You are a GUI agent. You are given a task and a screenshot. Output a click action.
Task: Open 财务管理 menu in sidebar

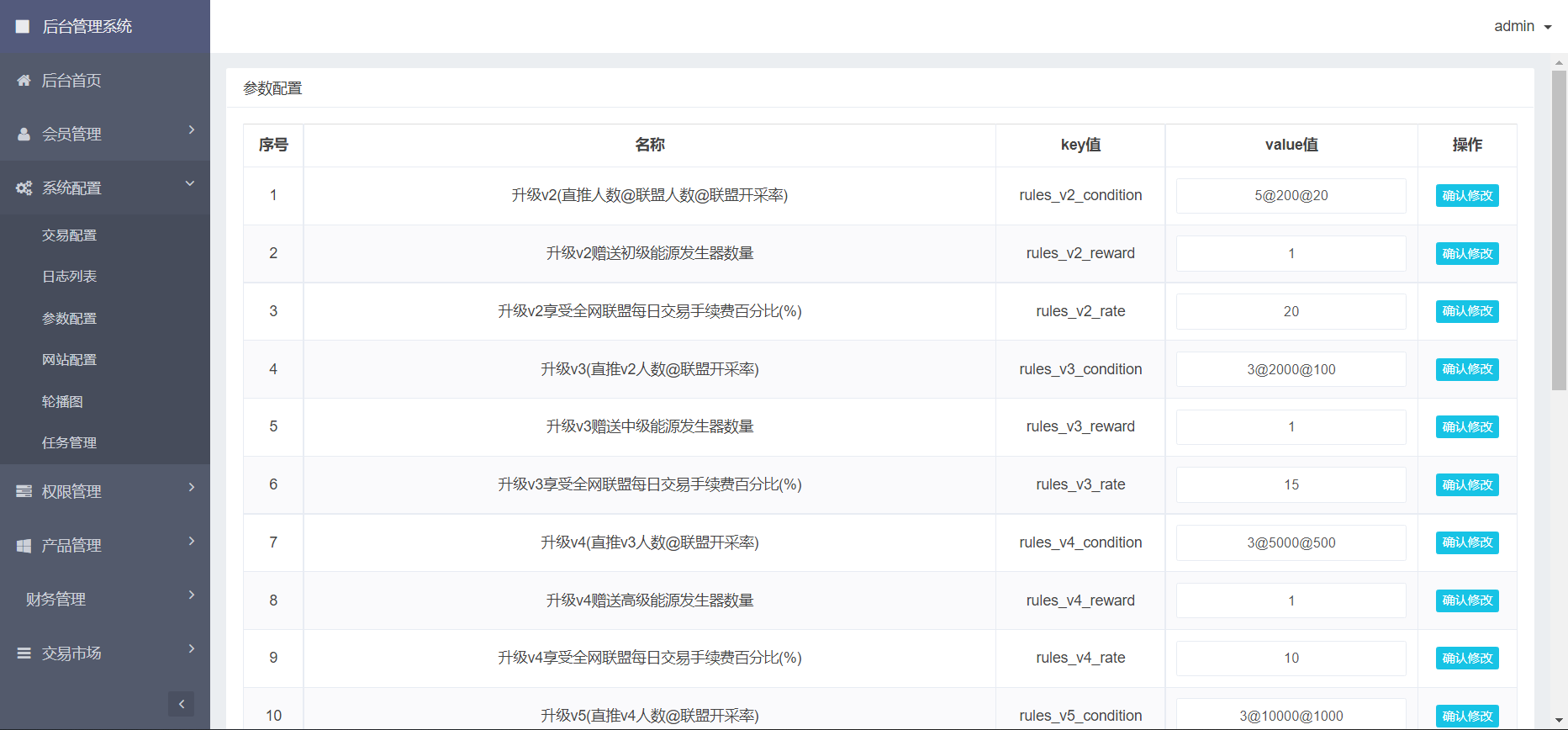[x=105, y=600]
